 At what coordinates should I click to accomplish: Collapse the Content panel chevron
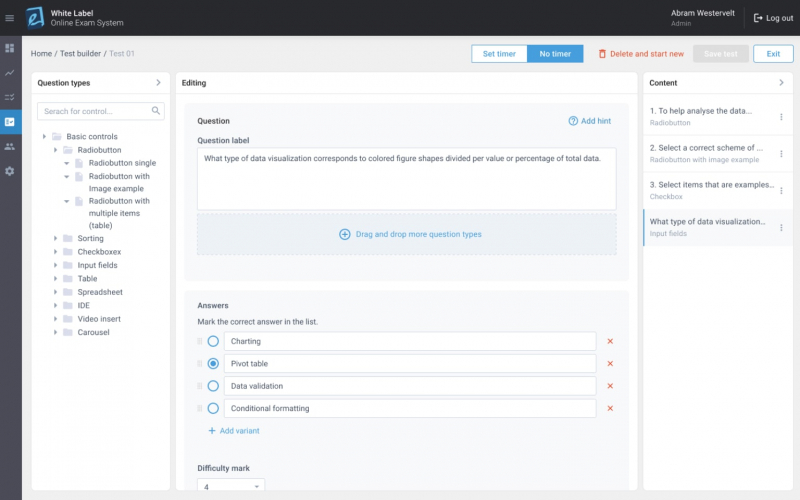pyautogui.click(x=781, y=83)
